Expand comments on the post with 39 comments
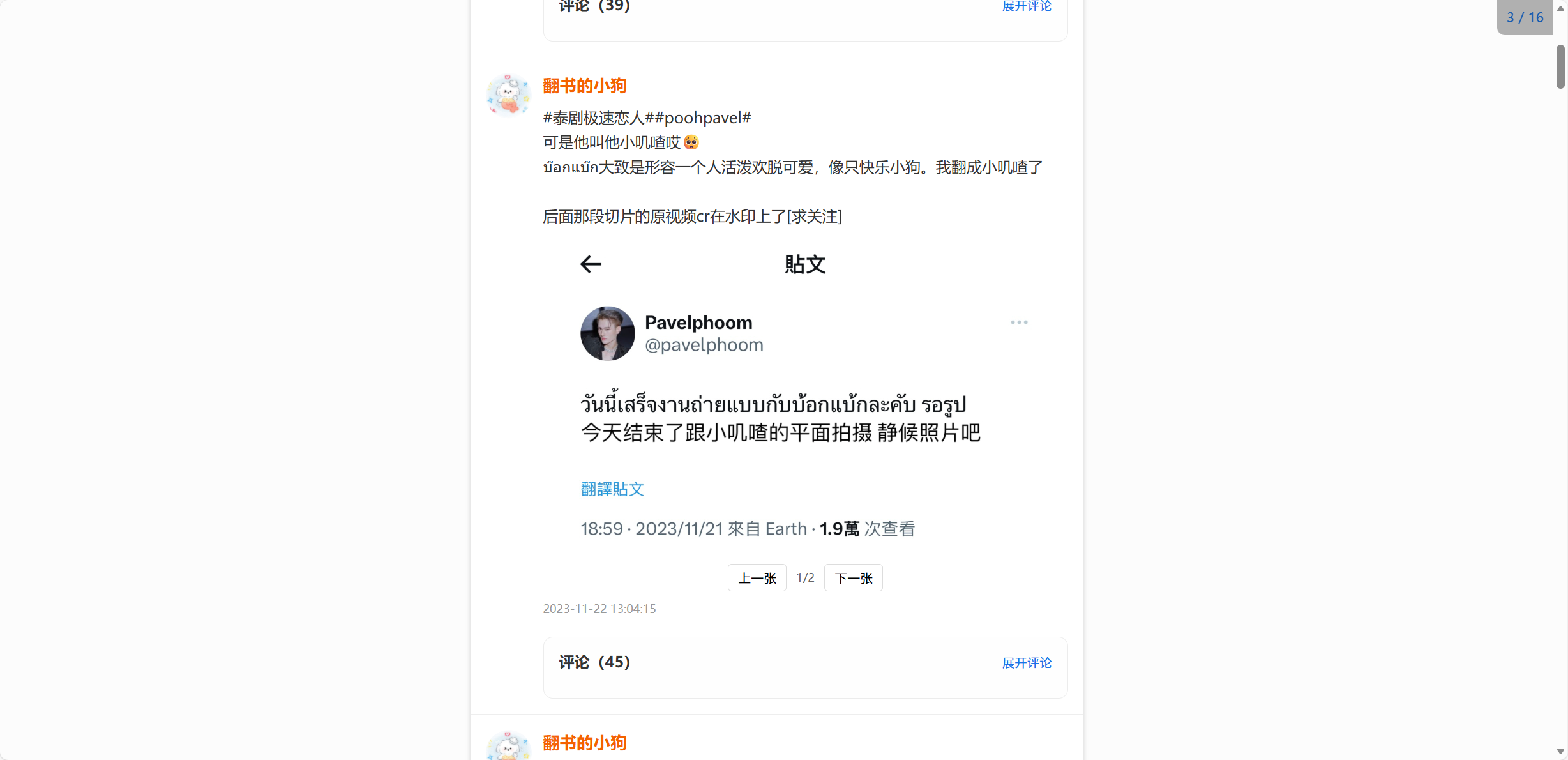The width and height of the screenshot is (1568, 760). tap(1027, 6)
